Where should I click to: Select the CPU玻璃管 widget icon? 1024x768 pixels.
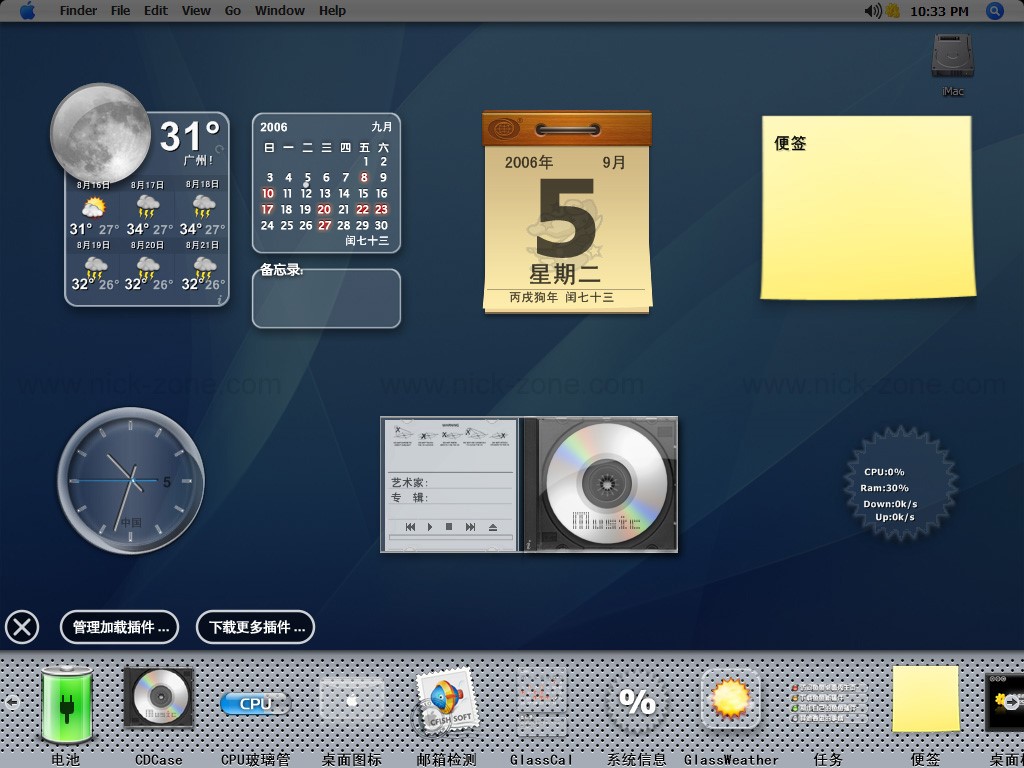(255, 703)
